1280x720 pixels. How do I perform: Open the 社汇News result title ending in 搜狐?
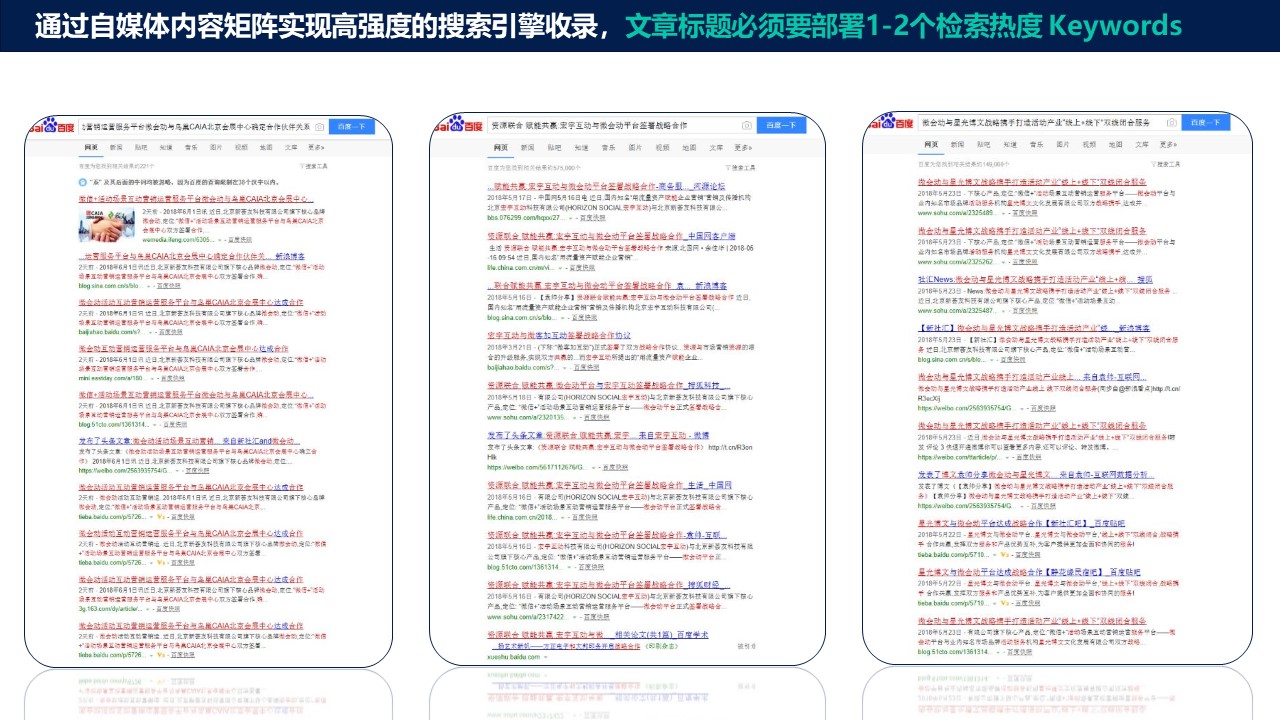pyautogui.click(x=1035, y=280)
